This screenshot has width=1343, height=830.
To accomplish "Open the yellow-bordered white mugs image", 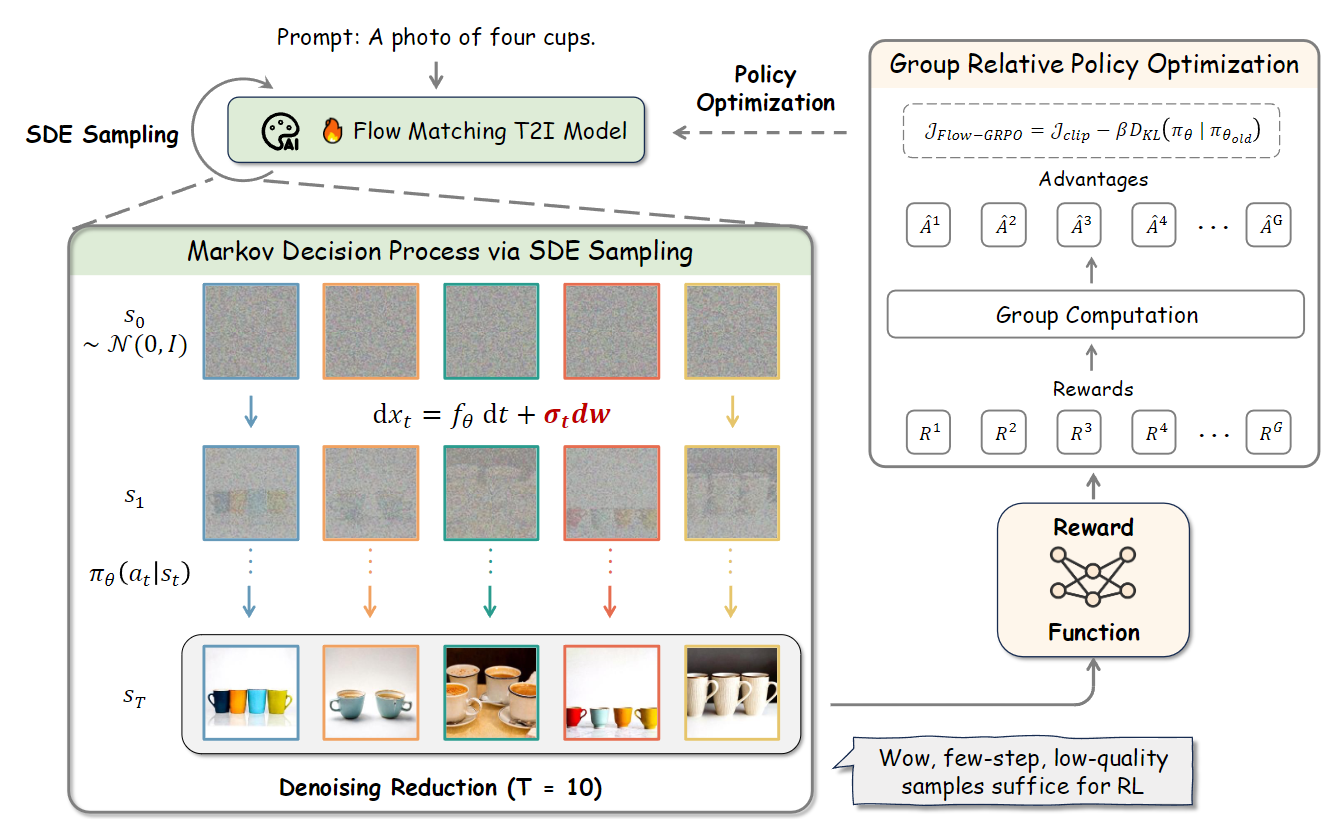I will 733,693.
